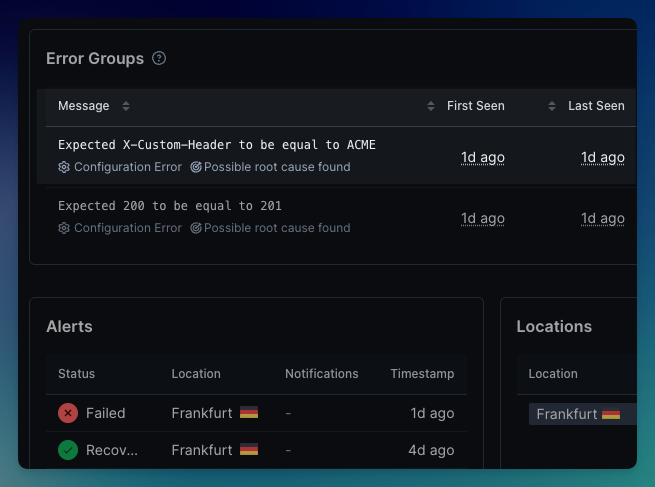The image size is (655, 487).
Task: Click German flag in Failed alert row
Action: [x=249, y=413]
